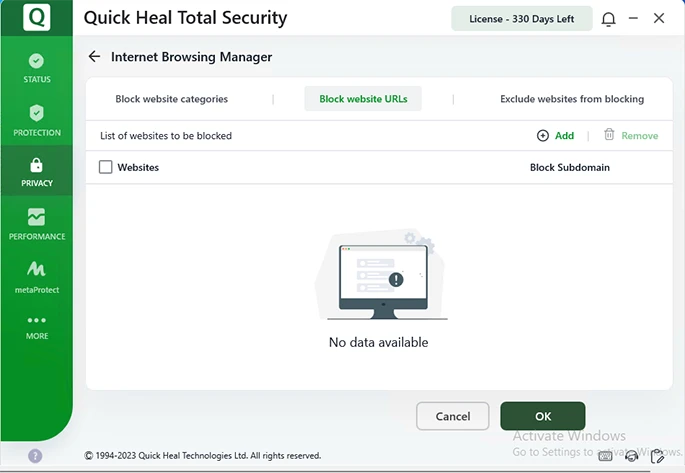Switch to Block website categories tab
This screenshot has height=473, width=685.
pos(172,99)
